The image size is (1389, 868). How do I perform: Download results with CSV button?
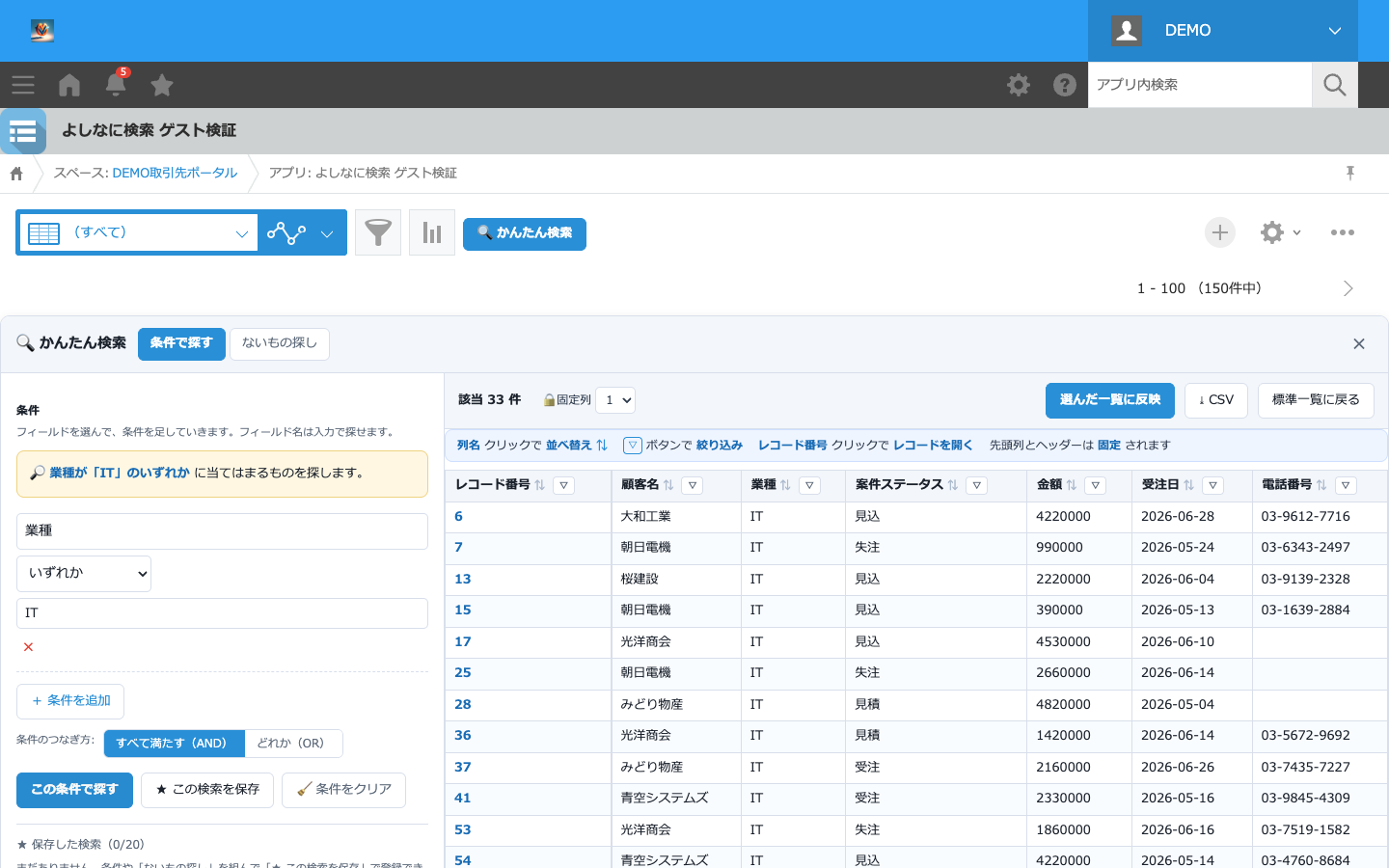pos(1216,400)
